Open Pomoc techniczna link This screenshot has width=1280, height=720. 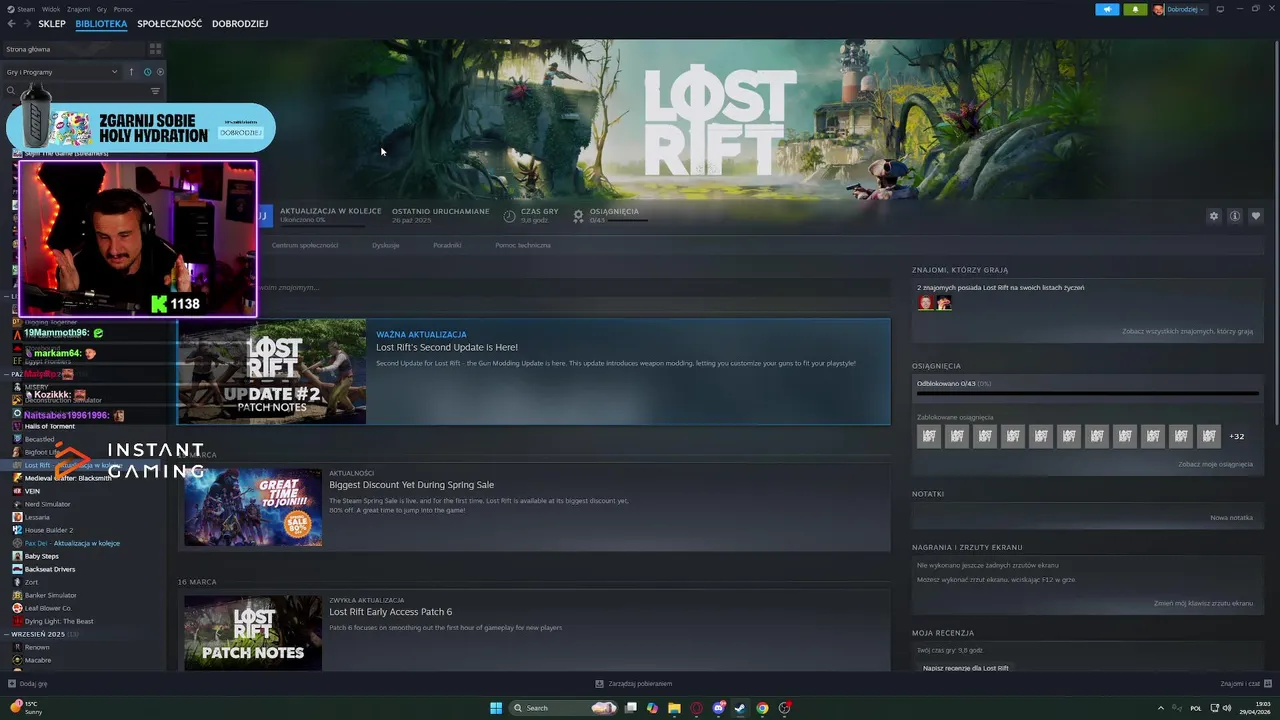523,245
